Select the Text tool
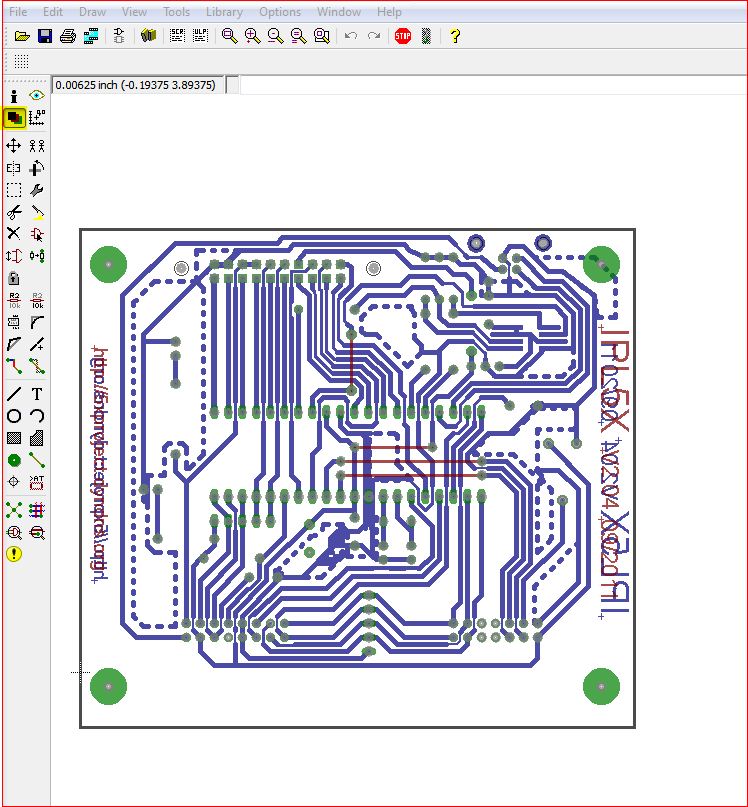Image resolution: width=748 pixels, height=807 pixels. point(37,394)
